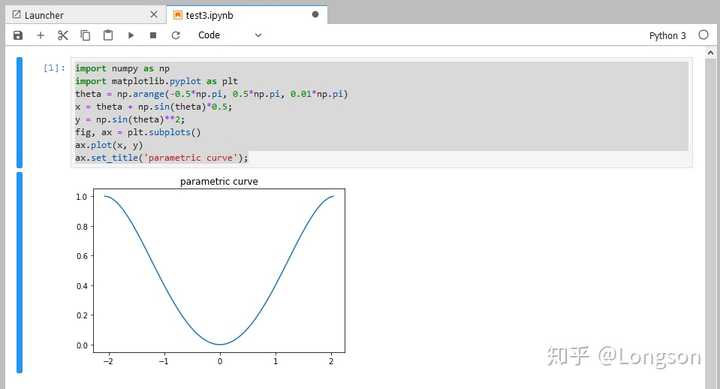
Task: Click the 'parametric curve' plot title
Action: click(219, 181)
